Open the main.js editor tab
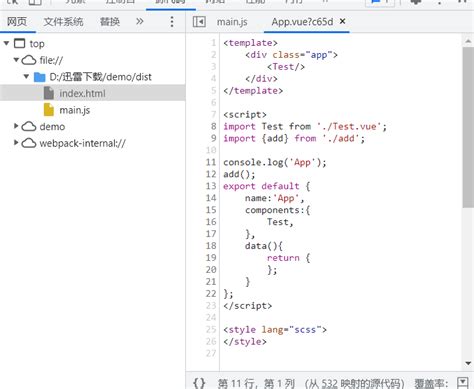 coord(232,22)
